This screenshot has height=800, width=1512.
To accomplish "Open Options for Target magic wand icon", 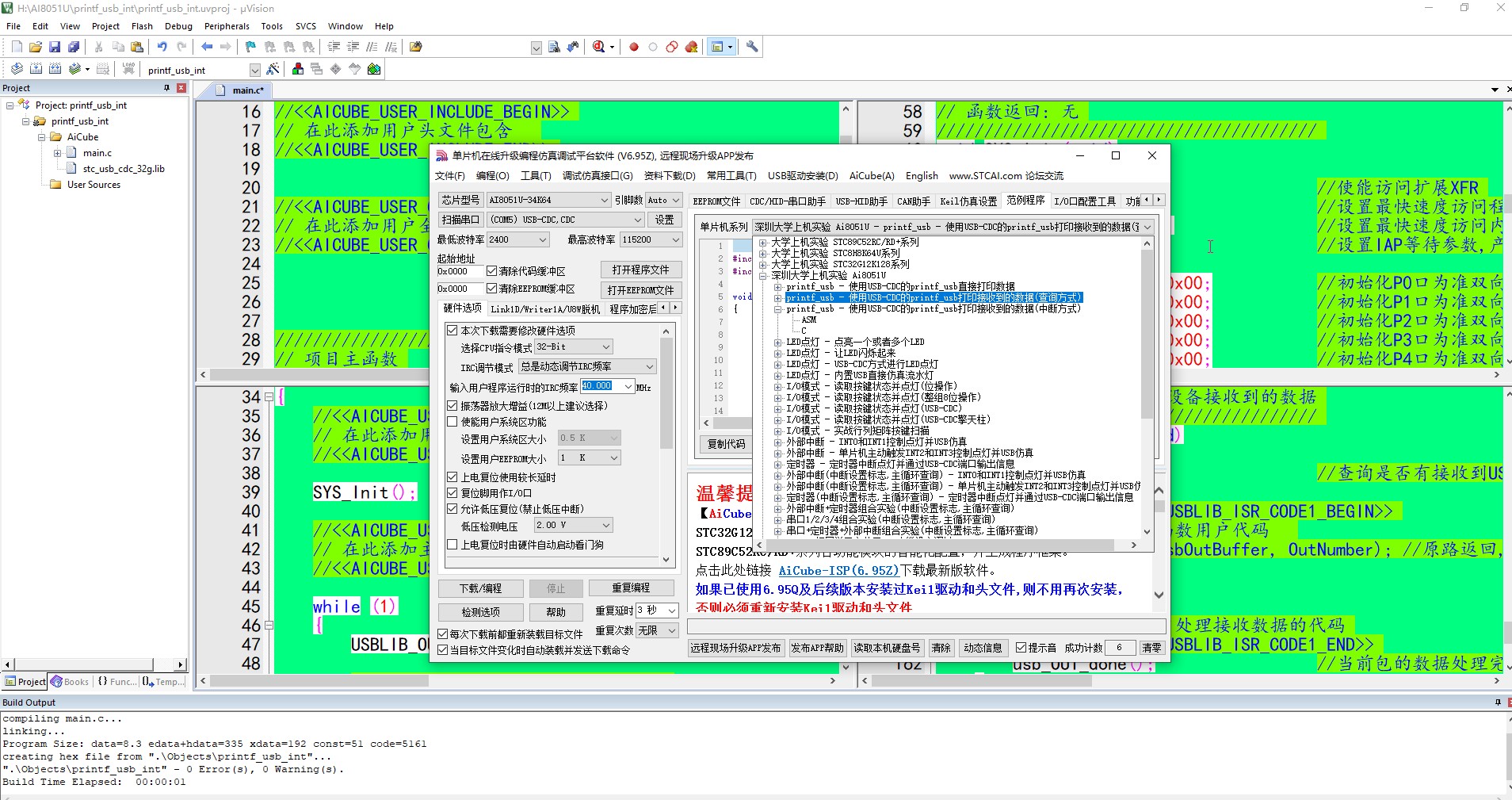I will [273, 69].
